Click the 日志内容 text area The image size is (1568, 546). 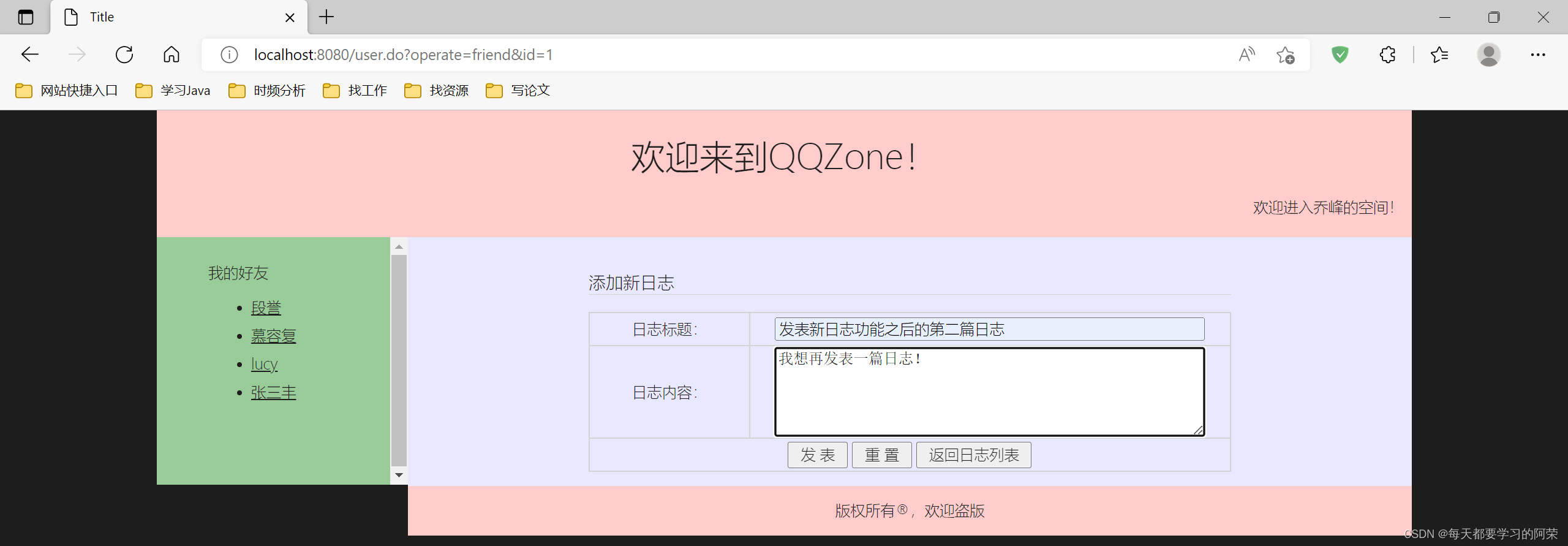pos(989,392)
